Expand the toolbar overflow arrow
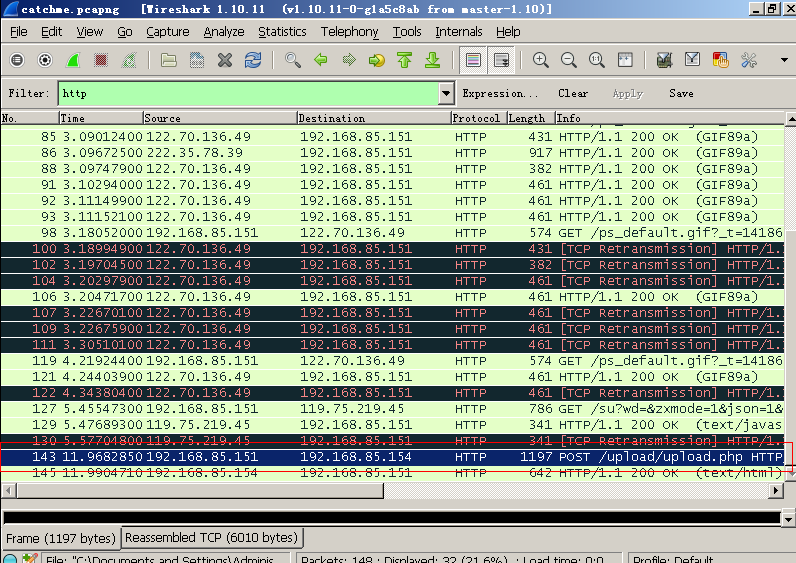The image size is (796, 563). pyautogui.click(x=784, y=60)
